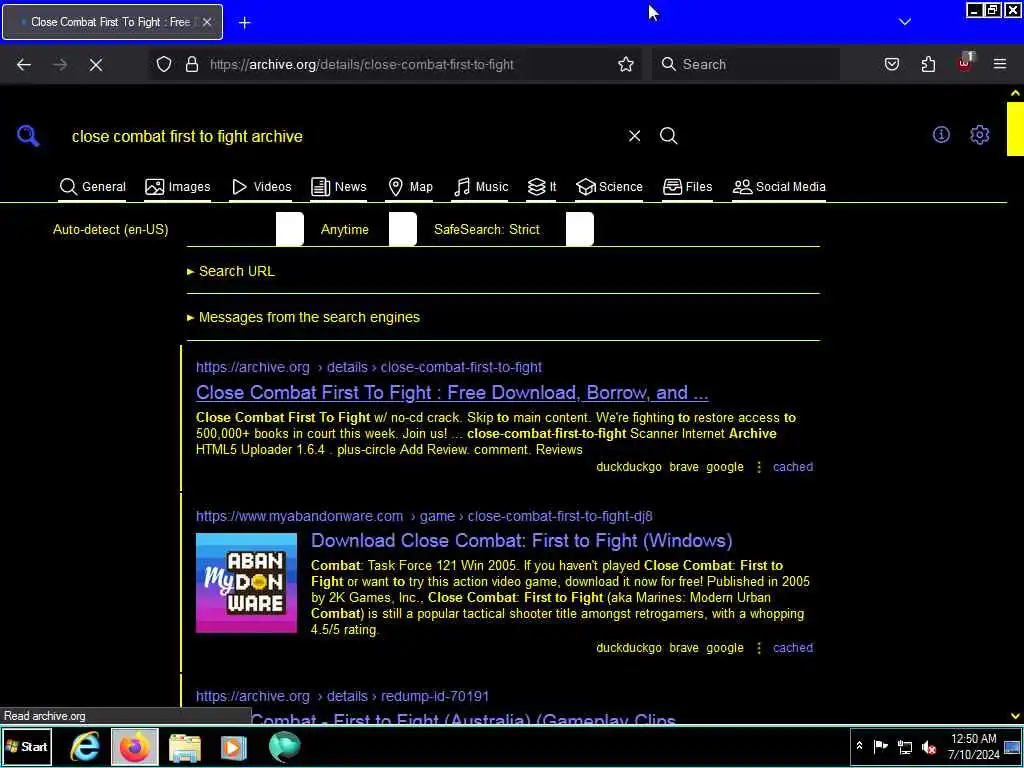Click the blue SearXNG magnifier logo
This screenshot has width=1024, height=768.
(x=28, y=136)
